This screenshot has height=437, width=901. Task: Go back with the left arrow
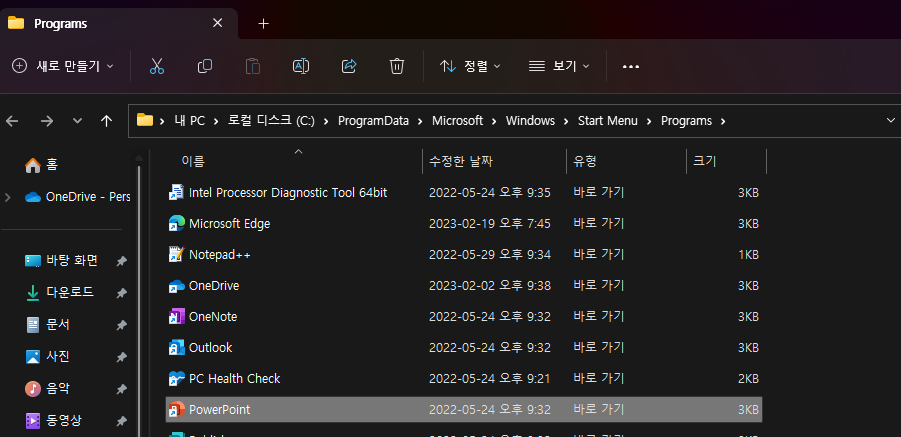coord(12,121)
